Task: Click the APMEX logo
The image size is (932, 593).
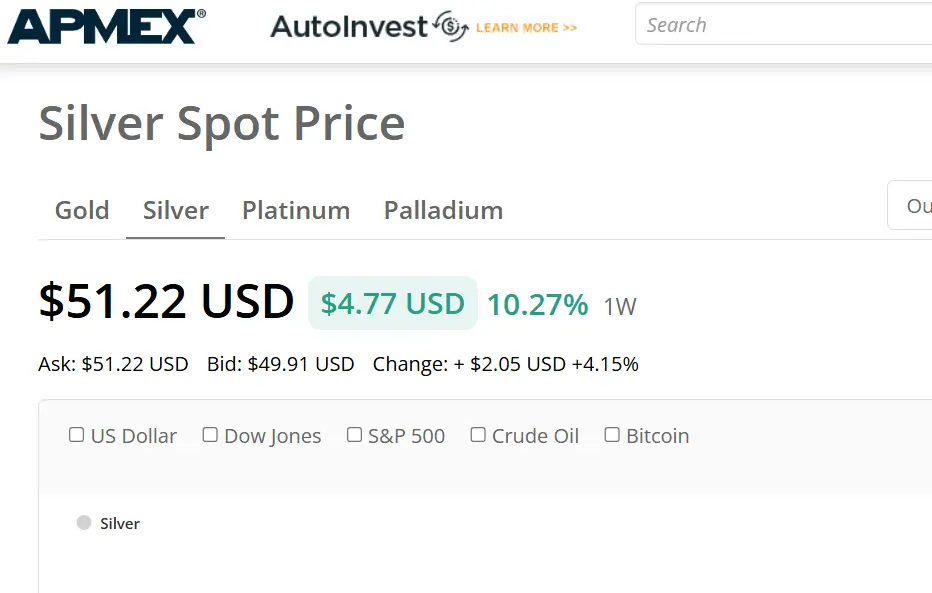Action: [x=106, y=25]
